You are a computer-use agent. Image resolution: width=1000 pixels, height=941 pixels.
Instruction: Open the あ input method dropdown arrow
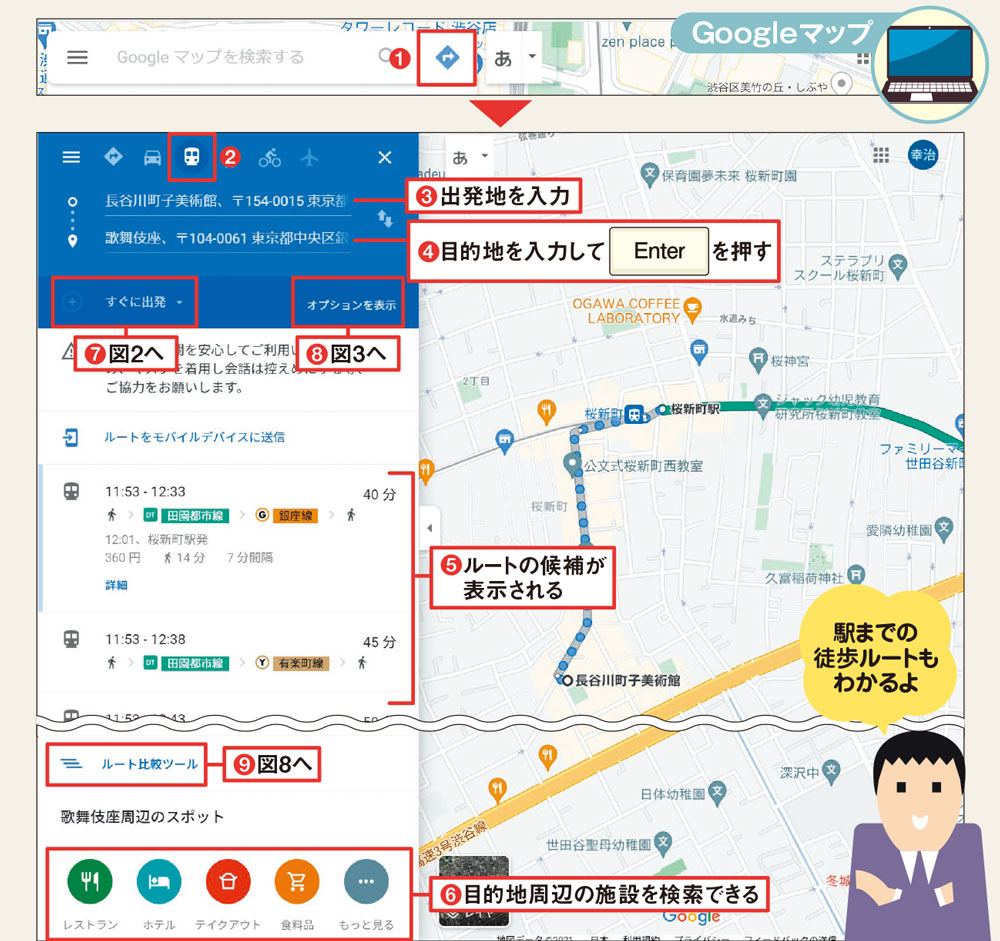pyautogui.click(x=531, y=57)
